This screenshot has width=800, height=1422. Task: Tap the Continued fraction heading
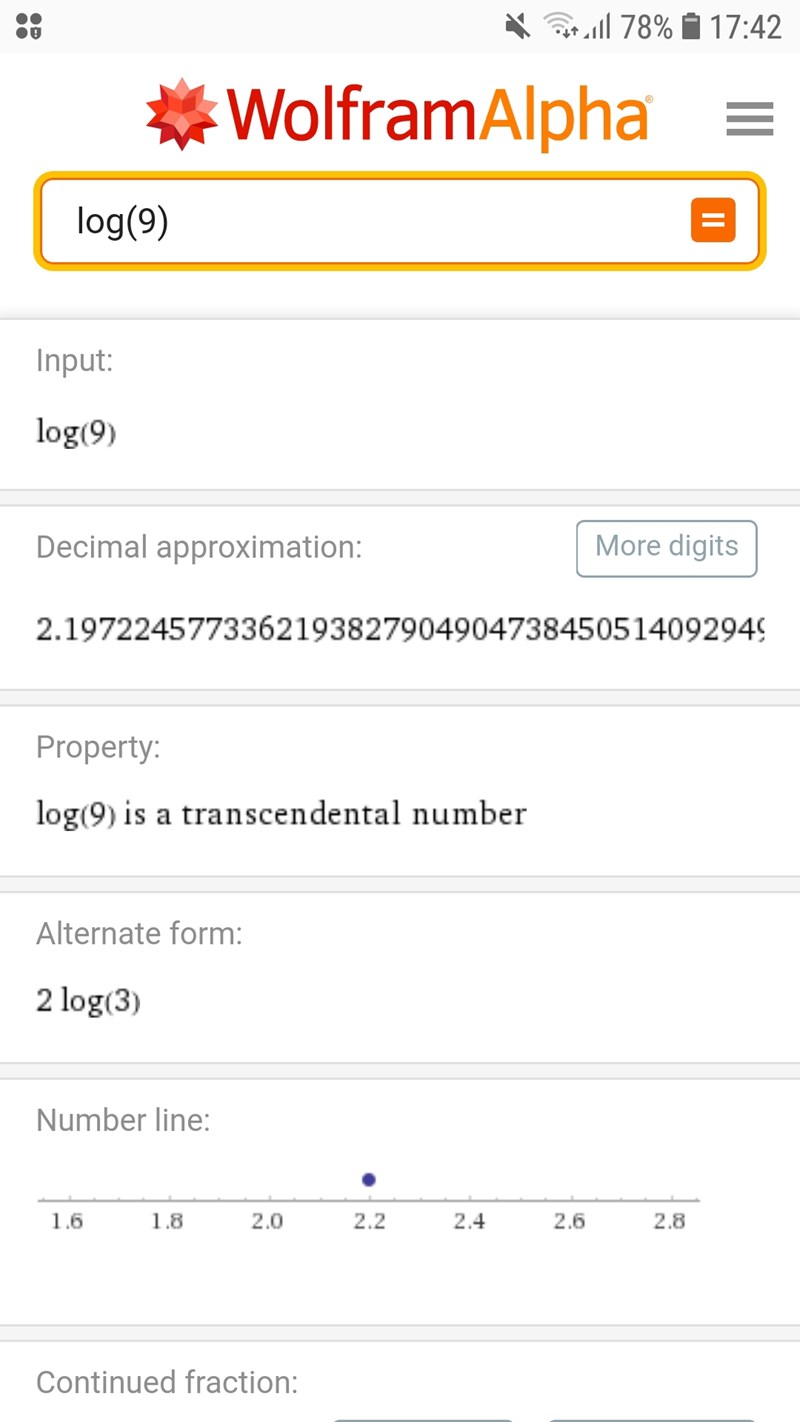[167, 1382]
